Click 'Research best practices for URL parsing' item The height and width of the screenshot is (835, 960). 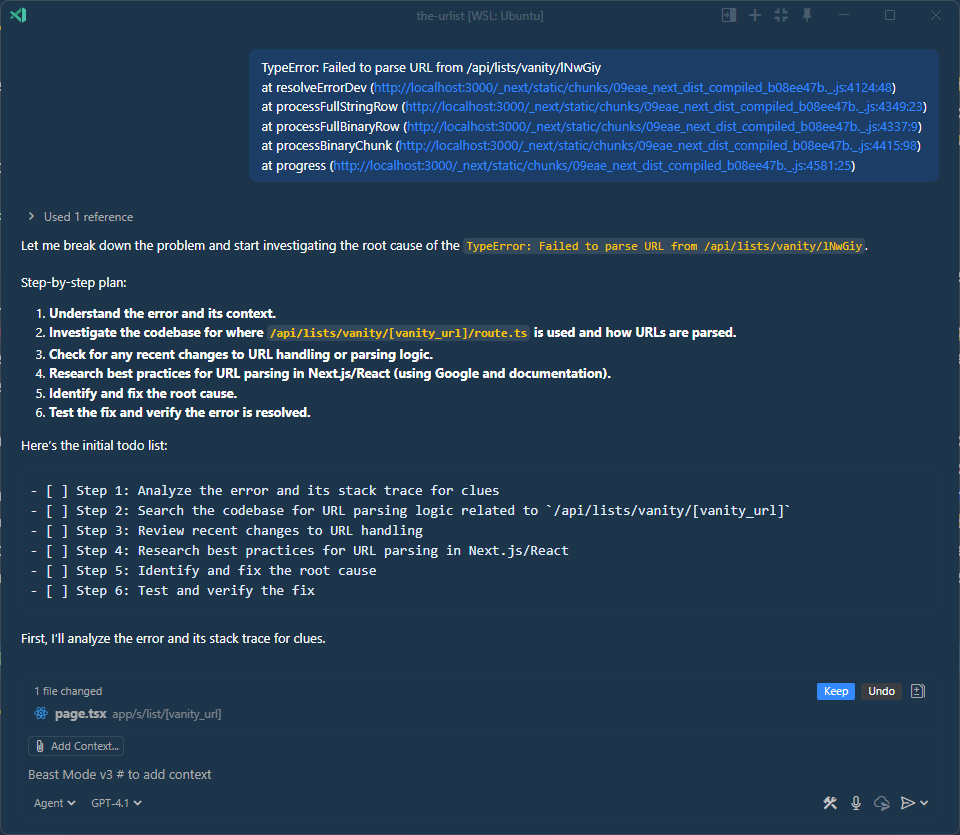pyautogui.click(x=330, y=373)
